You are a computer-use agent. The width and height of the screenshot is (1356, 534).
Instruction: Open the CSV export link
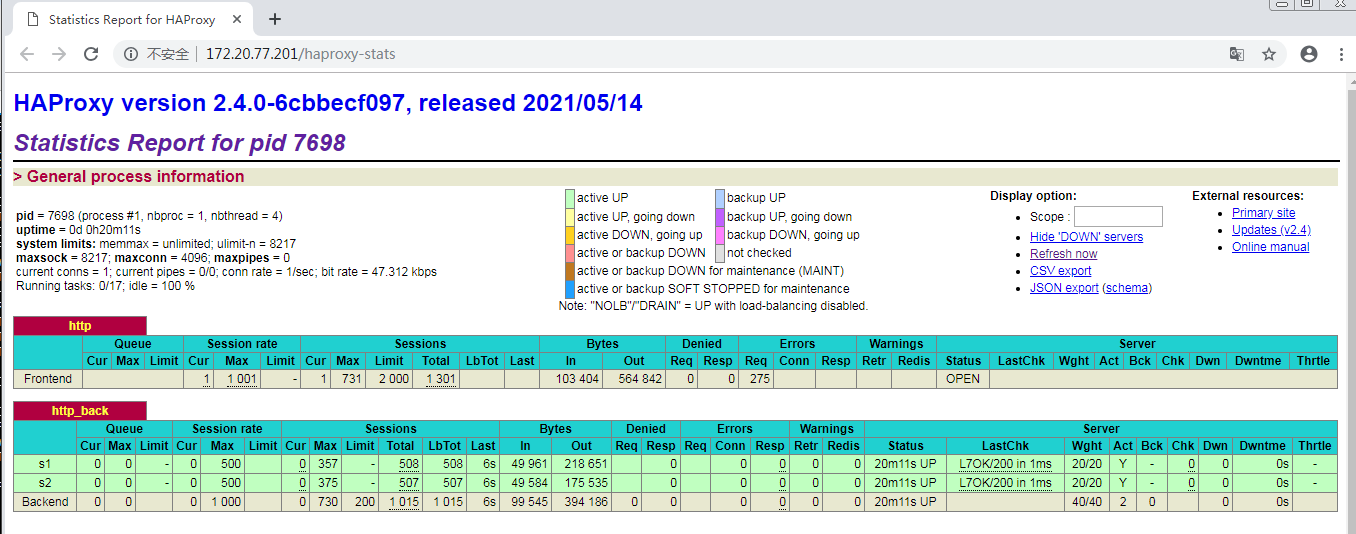(x=1060, y=271)
